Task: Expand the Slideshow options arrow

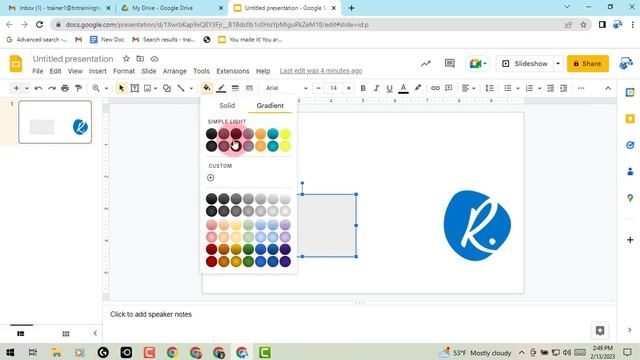Action: click(x=558, y=63)
